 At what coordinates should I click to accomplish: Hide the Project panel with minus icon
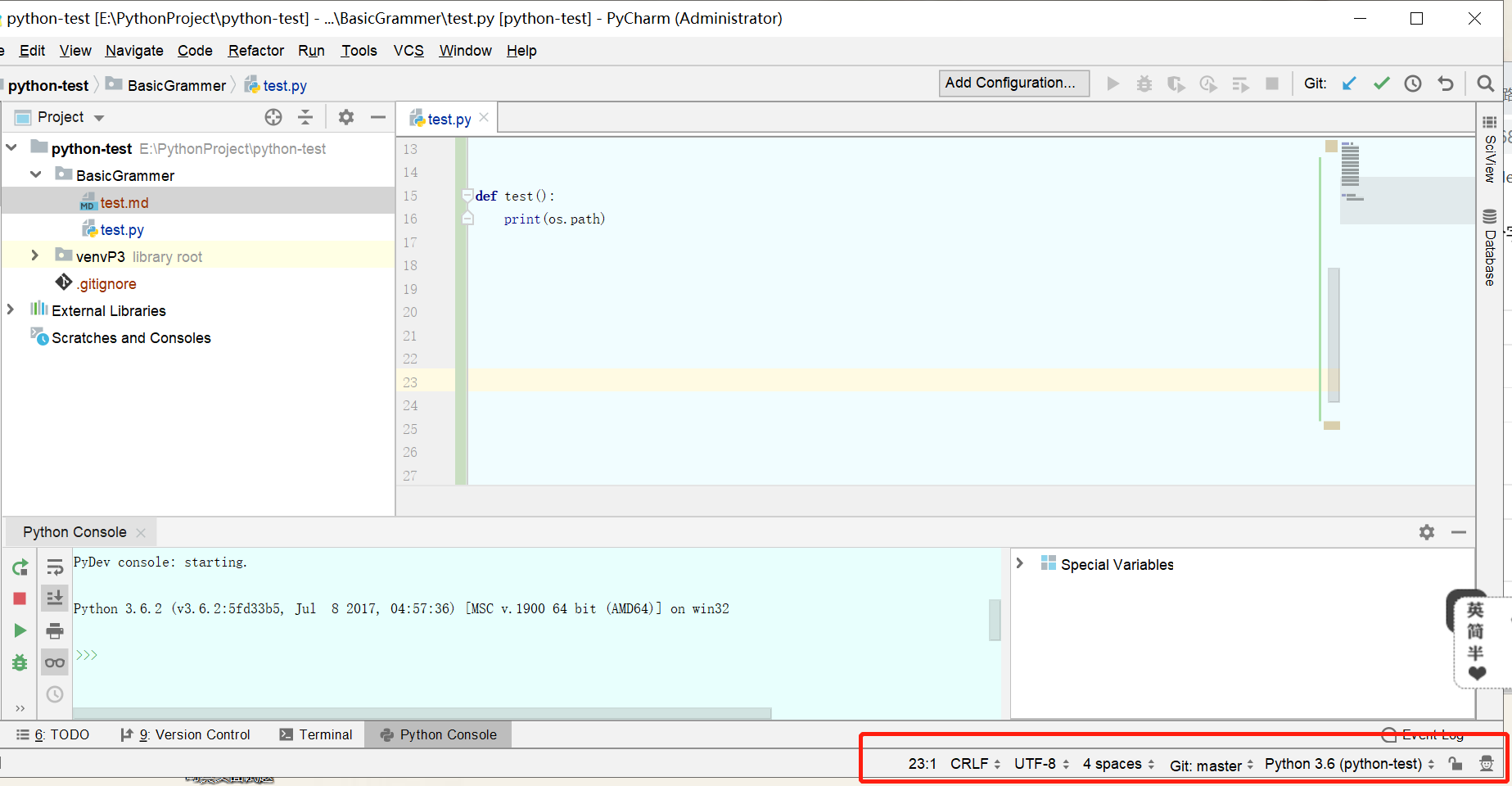click(x=378, y=117)
